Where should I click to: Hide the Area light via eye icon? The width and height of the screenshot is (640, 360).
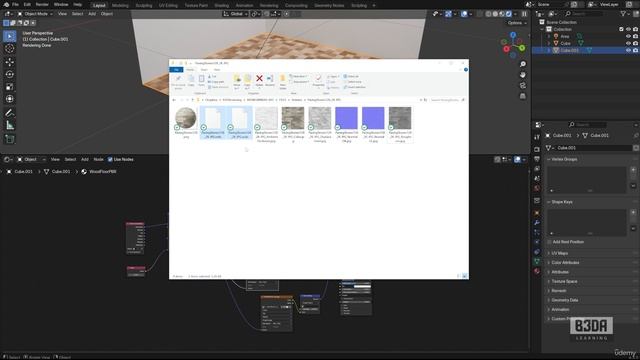628,36
